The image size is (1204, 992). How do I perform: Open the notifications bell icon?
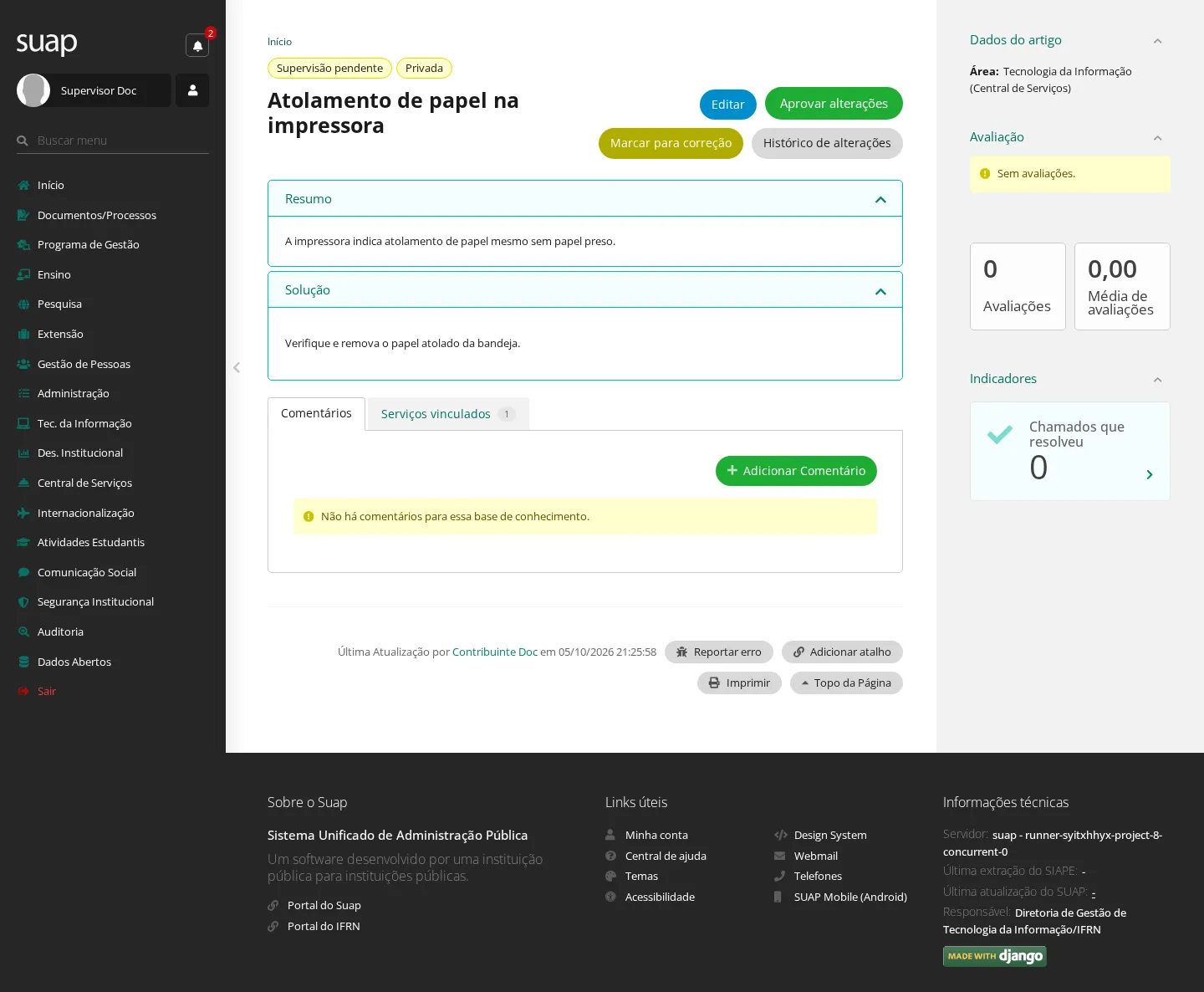click(197, 46)
